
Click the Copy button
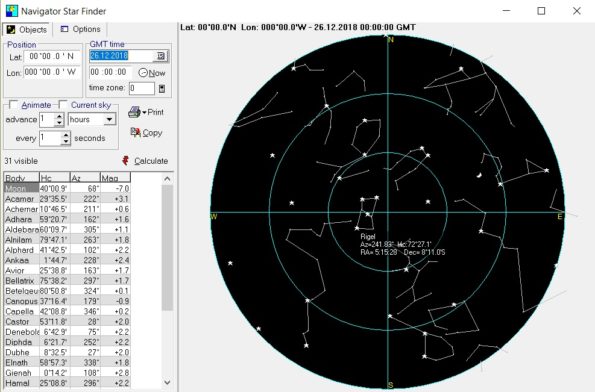(146, 132)
